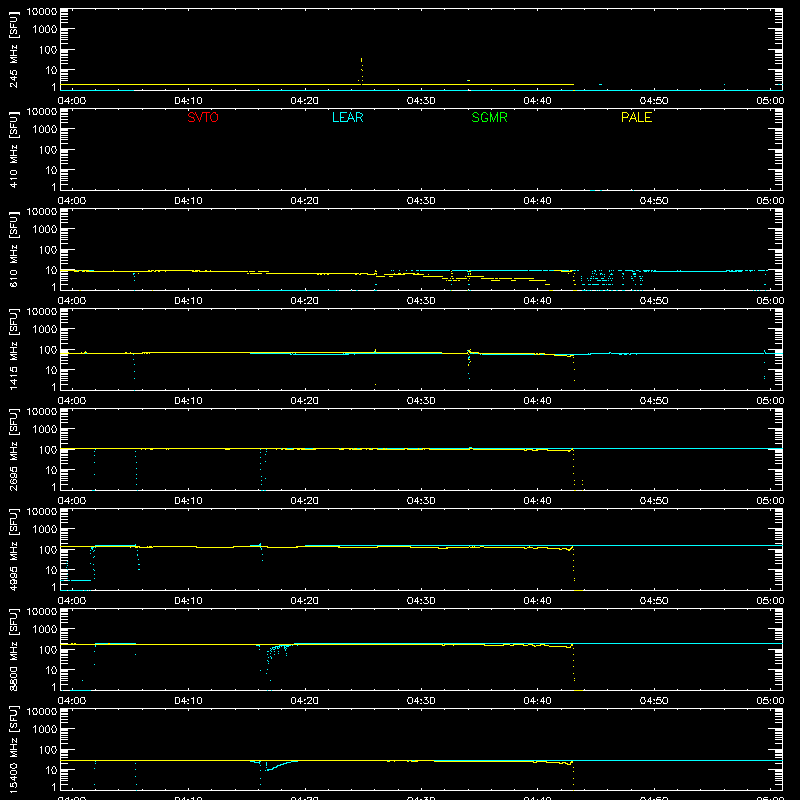The width and height of the screenshot is (800, 800).
Task: Click the 100 y-axis label in 4995 MHz panel
Action: (x=47, y=550)
